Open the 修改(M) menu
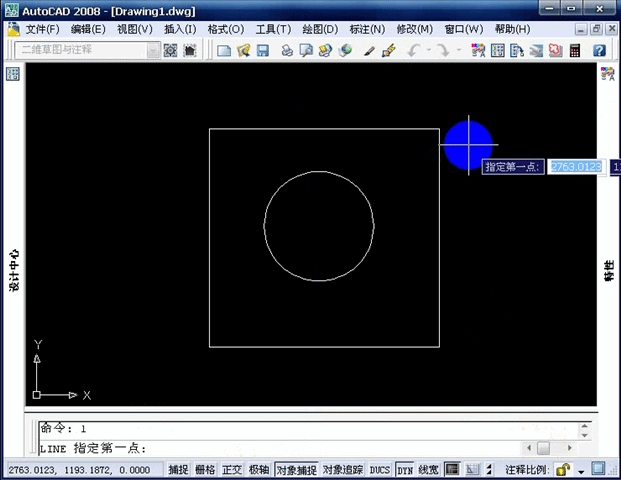The height and width of the screenshot is (480, 621). 414,29
